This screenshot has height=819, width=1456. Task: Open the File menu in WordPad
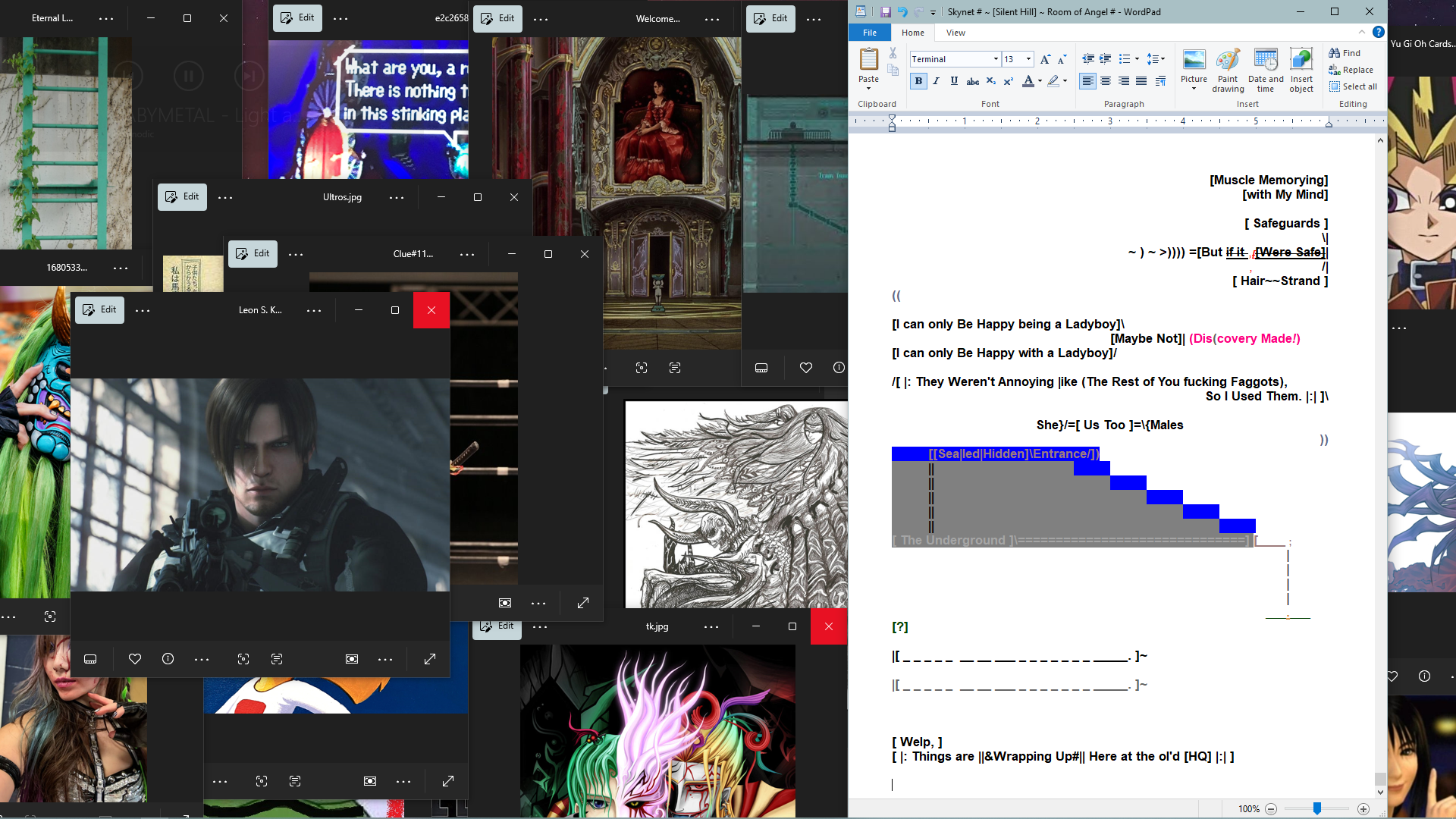870,33
